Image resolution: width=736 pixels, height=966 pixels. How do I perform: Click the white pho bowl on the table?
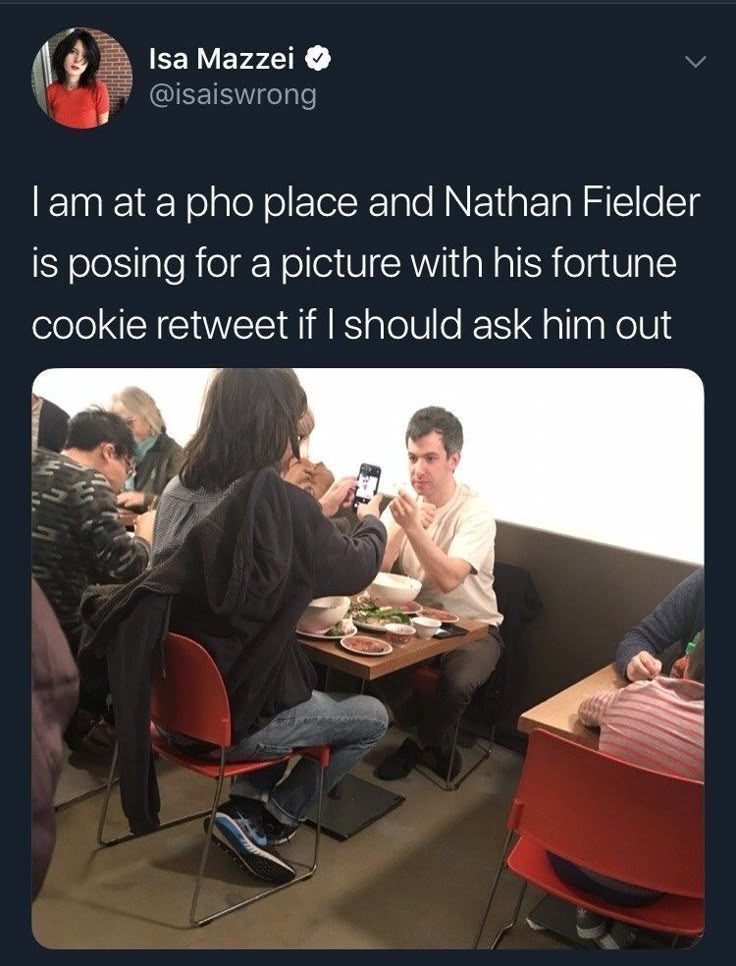[x=394, y=588]
